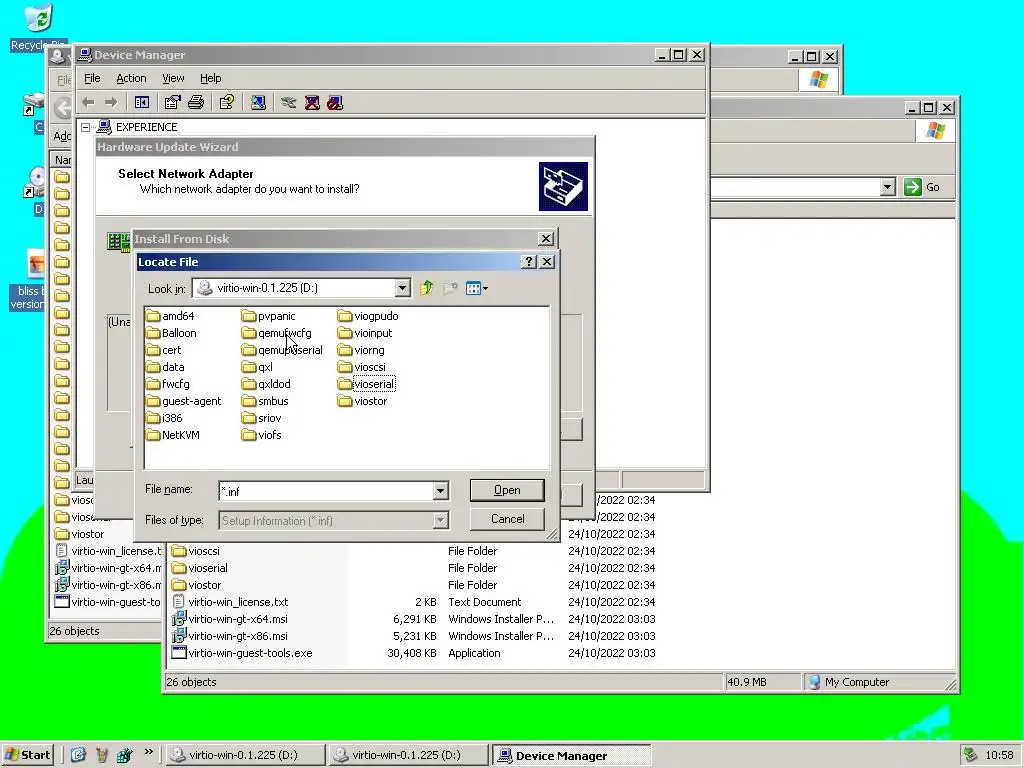Select the cert folder
This screenshot has height=768, width=1024.
pos(165,350)
